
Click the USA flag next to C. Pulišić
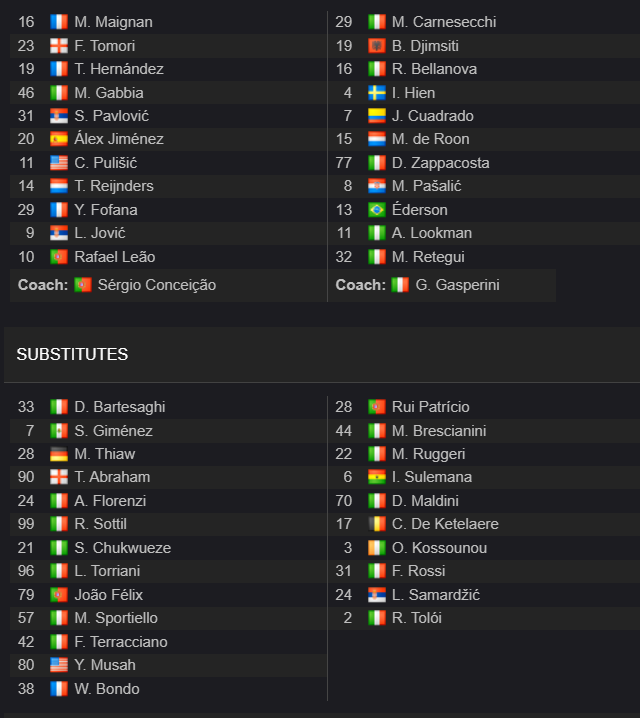[x=59, y=163]
